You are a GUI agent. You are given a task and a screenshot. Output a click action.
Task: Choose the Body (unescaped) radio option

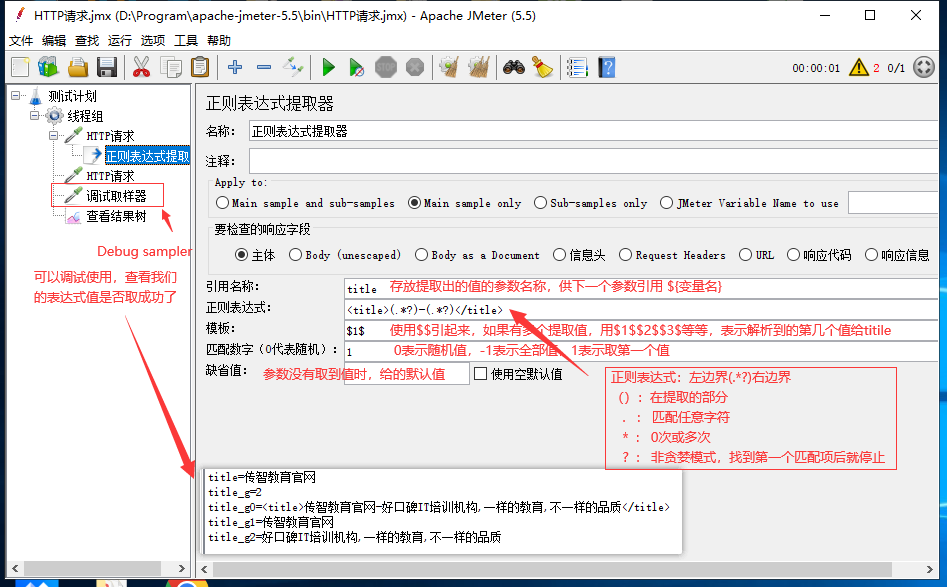coord(295,255)
